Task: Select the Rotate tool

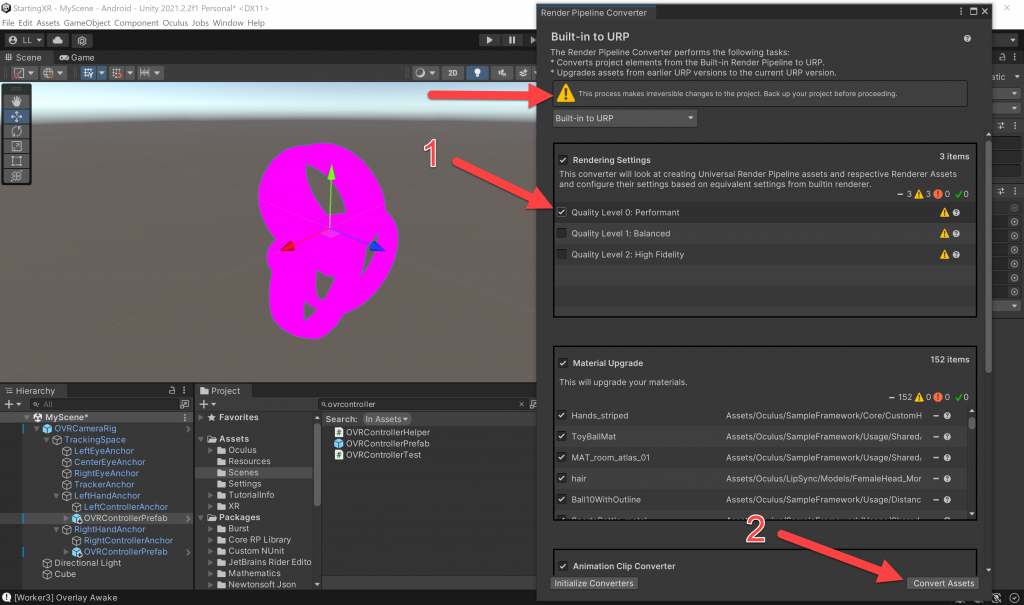Action: coord(16,131)
